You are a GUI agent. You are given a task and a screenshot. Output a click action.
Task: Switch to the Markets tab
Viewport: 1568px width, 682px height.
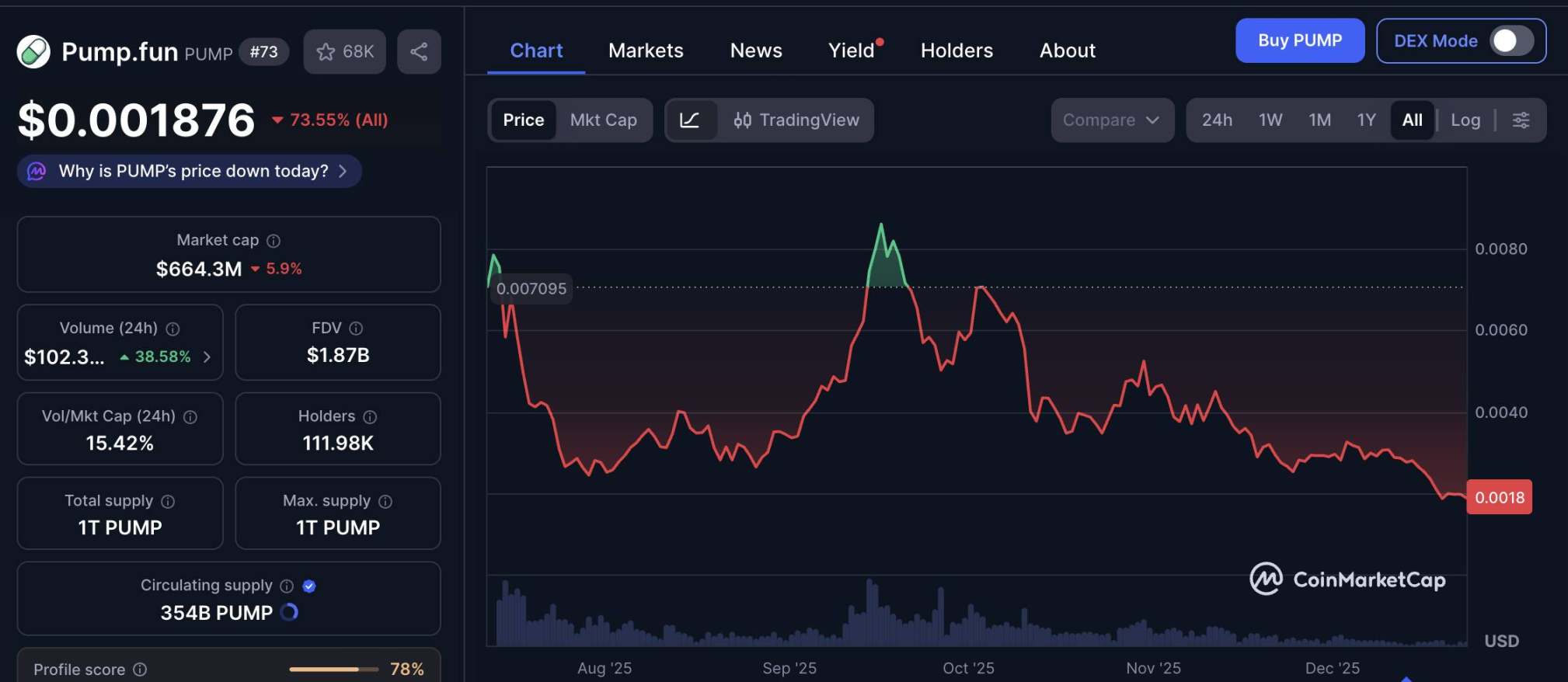click(x=645, y=50)
